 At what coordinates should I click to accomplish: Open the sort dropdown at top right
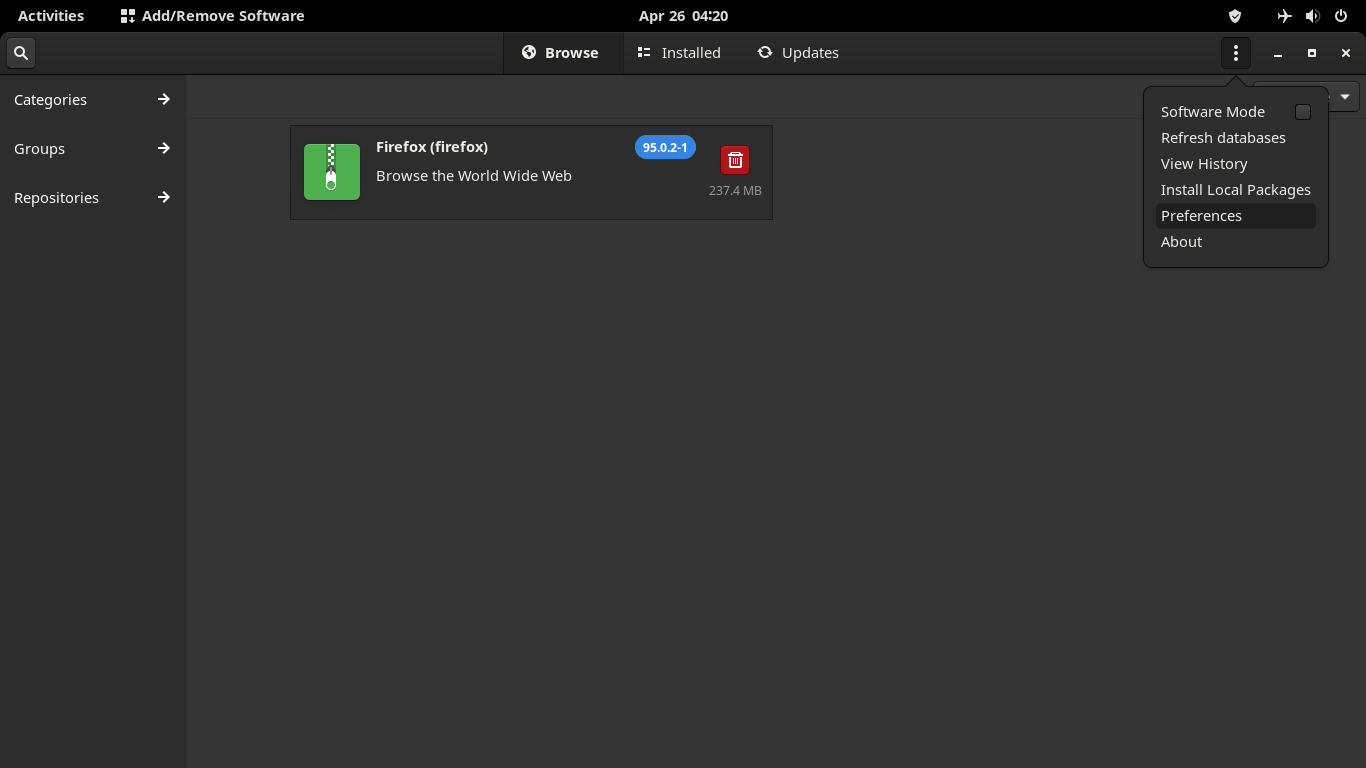(x=1344, y=96)
